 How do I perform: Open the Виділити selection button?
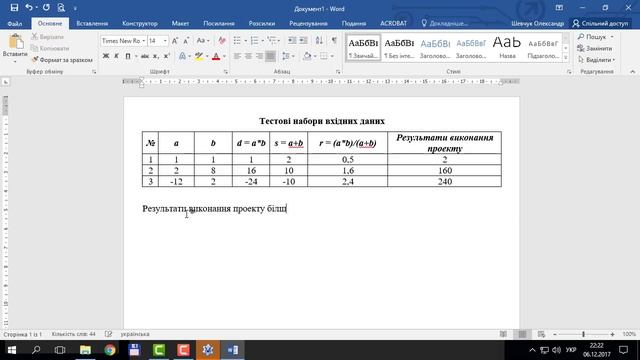click(x=596, y=60)
